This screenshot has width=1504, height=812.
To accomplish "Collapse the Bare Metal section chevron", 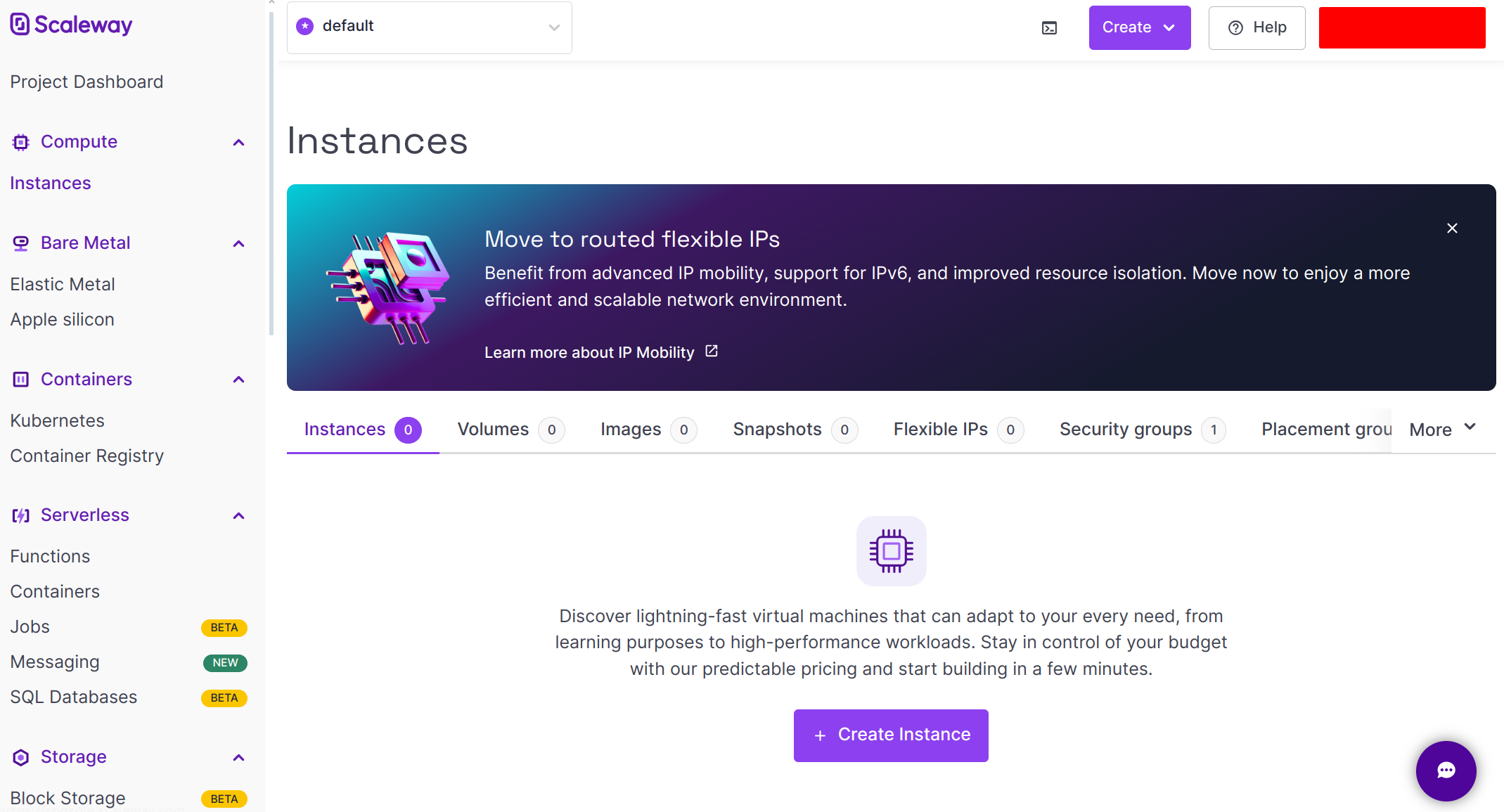I will (x=239, y=244).
